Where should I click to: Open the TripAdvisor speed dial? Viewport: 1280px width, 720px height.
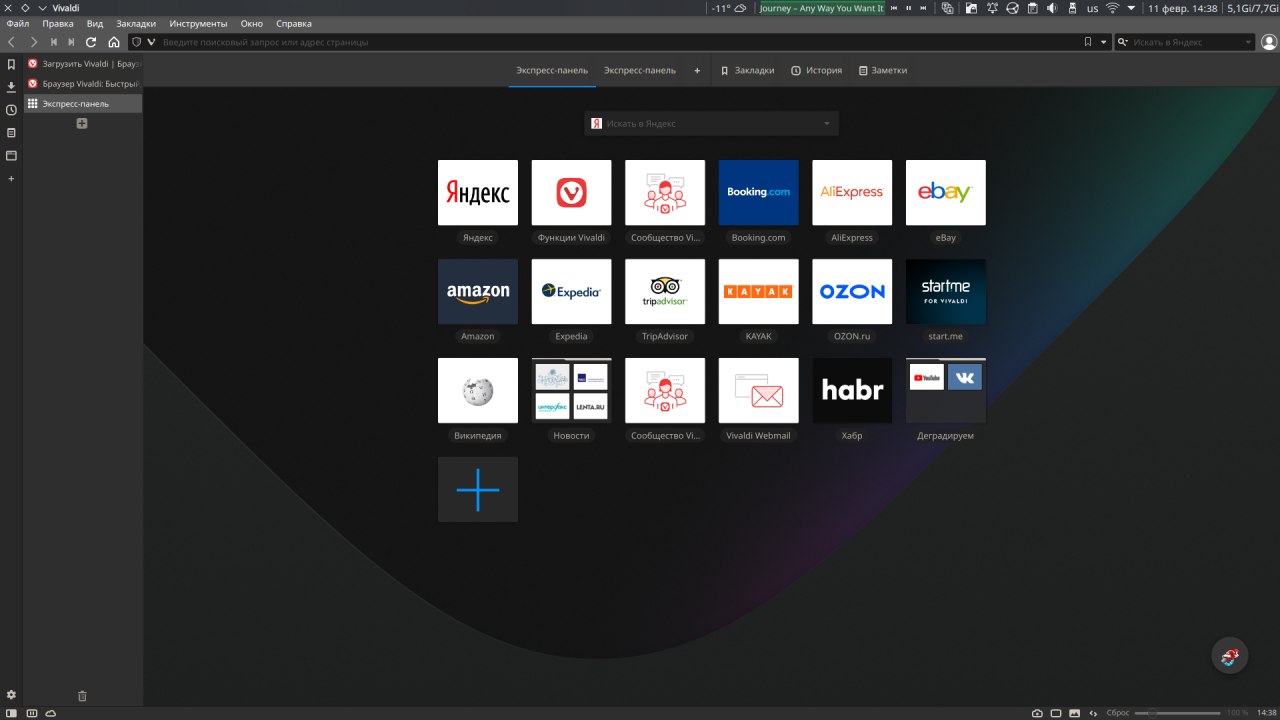(x=665, y=291)
